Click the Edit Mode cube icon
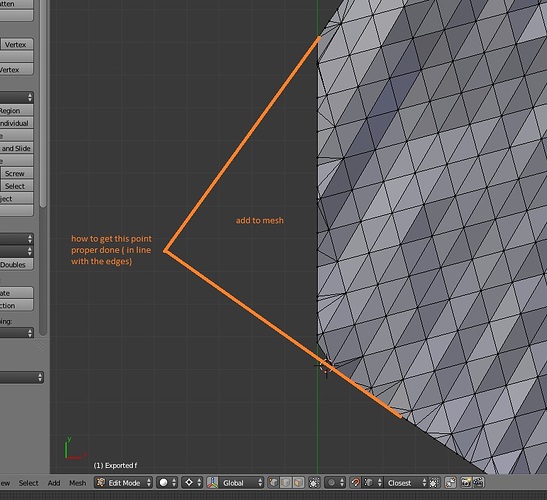 click(101, 483)
